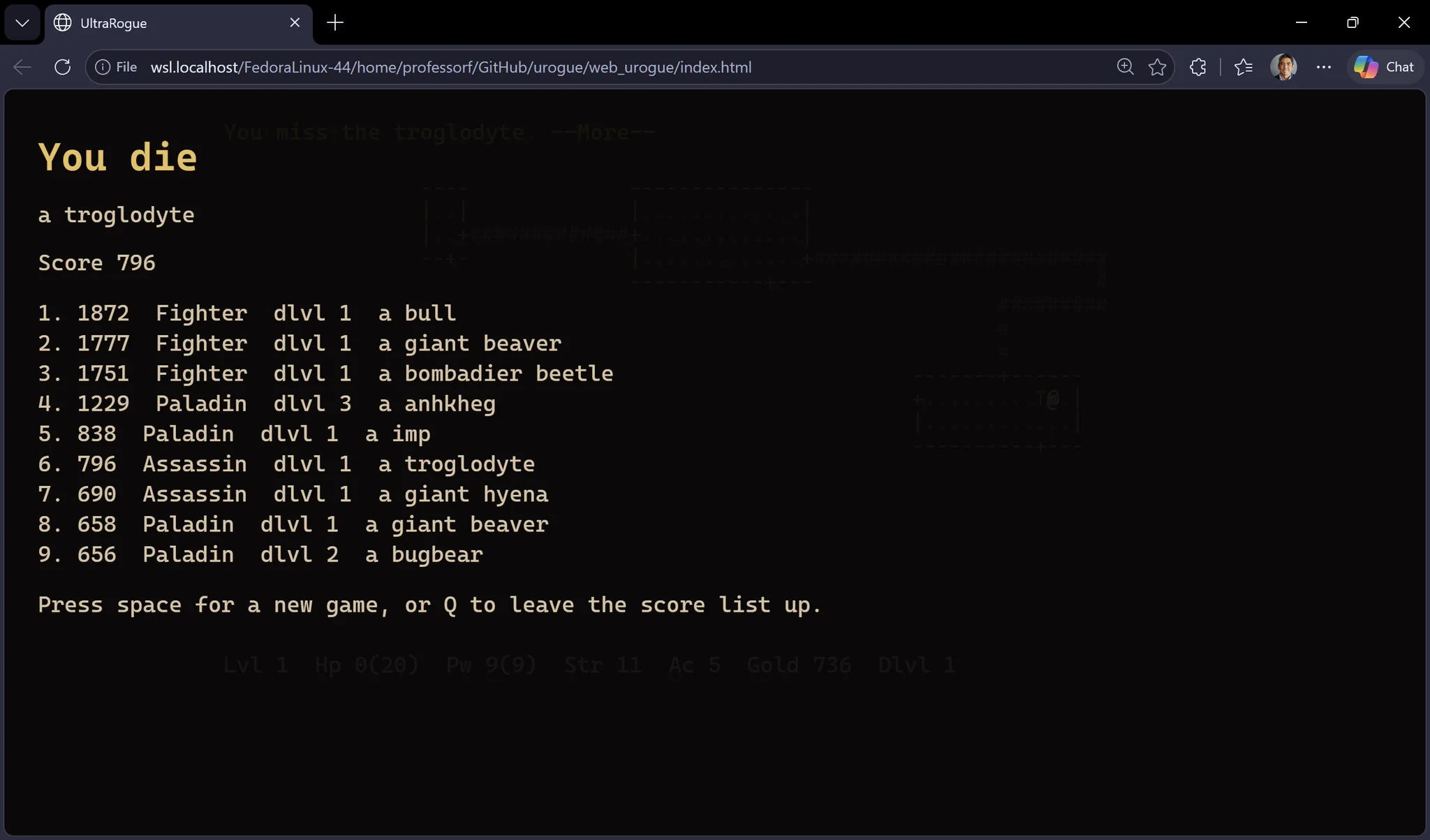
Task: Focus the address bar URL
Action: click(x=451, y=67)
